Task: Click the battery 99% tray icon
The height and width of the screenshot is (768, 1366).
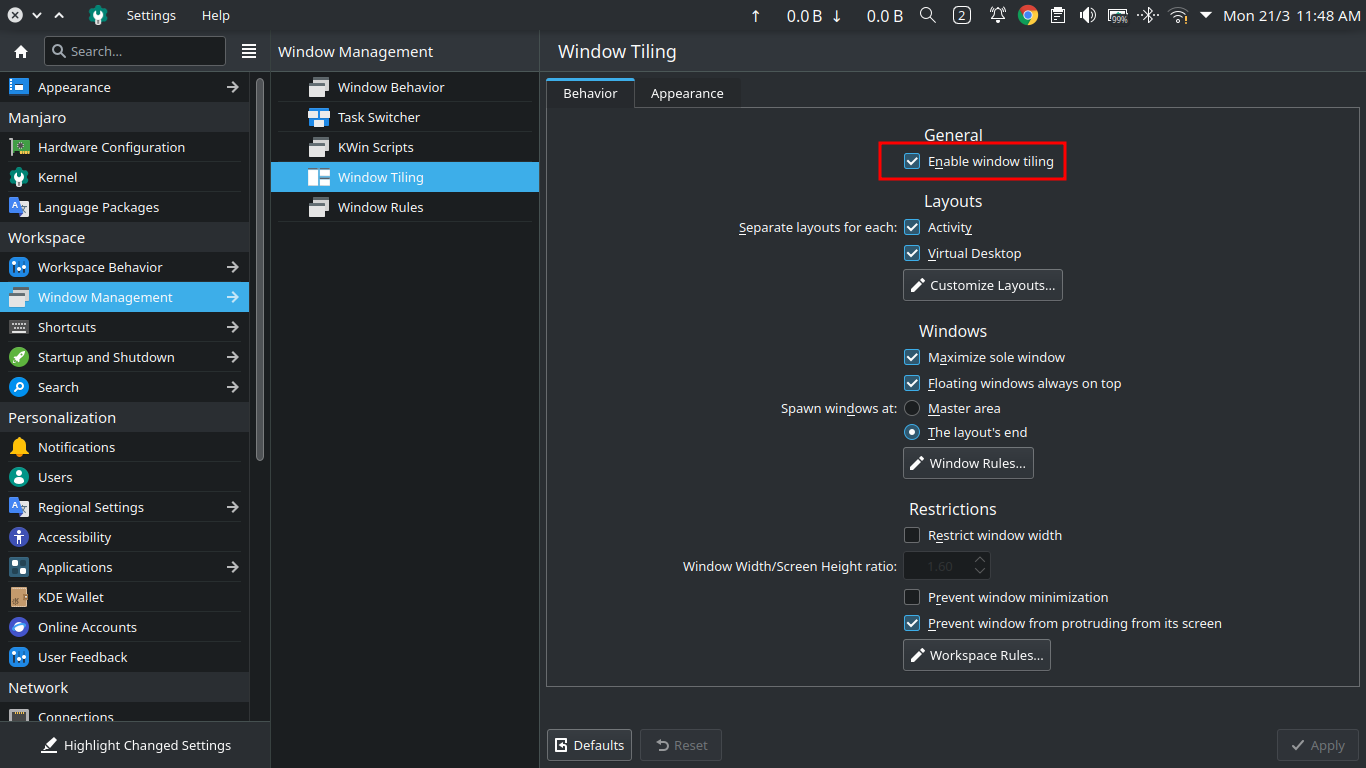Action: click(x=1118, y=15)
